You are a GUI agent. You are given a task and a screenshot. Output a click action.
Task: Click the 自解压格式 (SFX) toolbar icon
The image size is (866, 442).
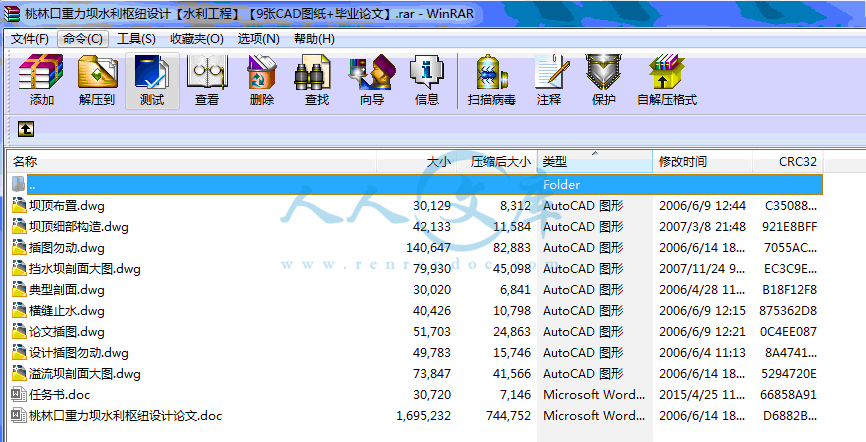pyautogui.click(x=667, y=72)
